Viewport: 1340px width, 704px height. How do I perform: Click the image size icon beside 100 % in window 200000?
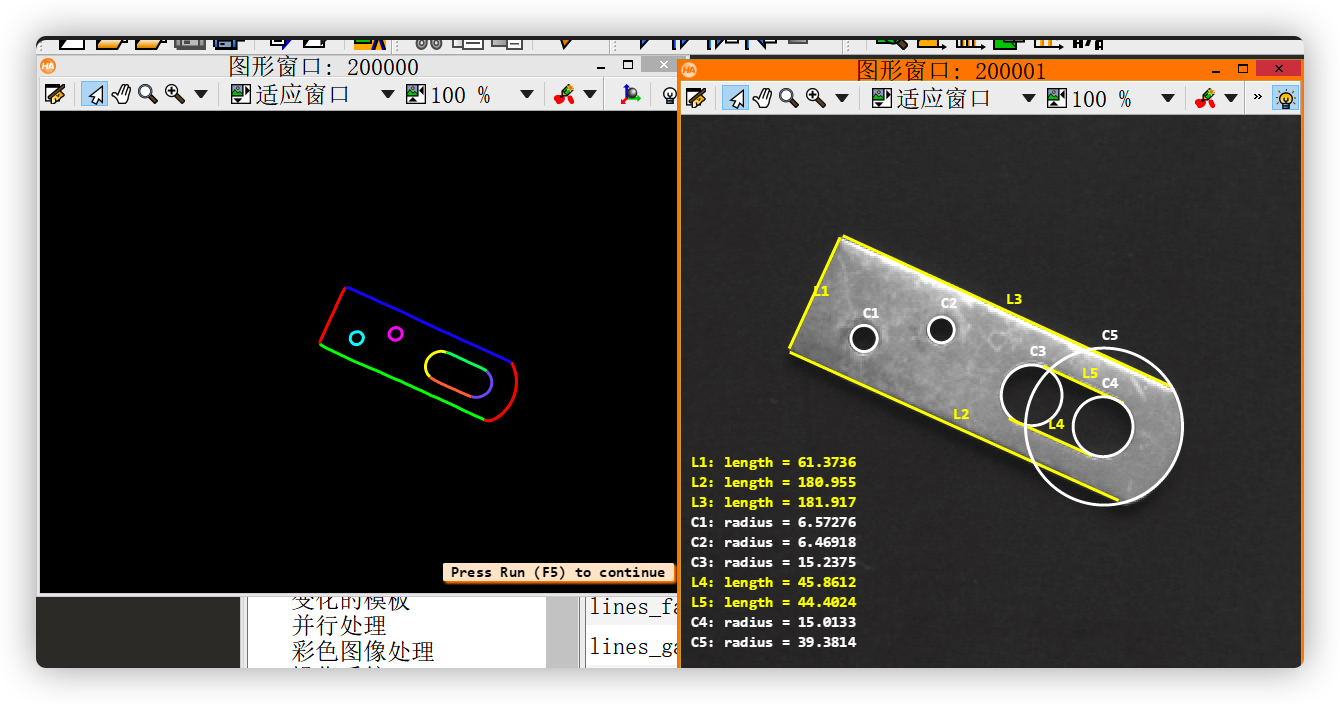[416, 94]
